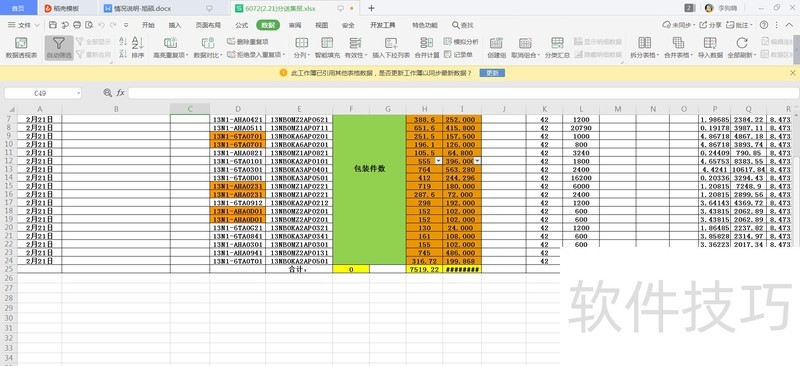Image resolution: width=800 pixels, height=366 pixels.
Task: Click the undo arrow icon
Action: pyautogui.click(x=102, y=25)
